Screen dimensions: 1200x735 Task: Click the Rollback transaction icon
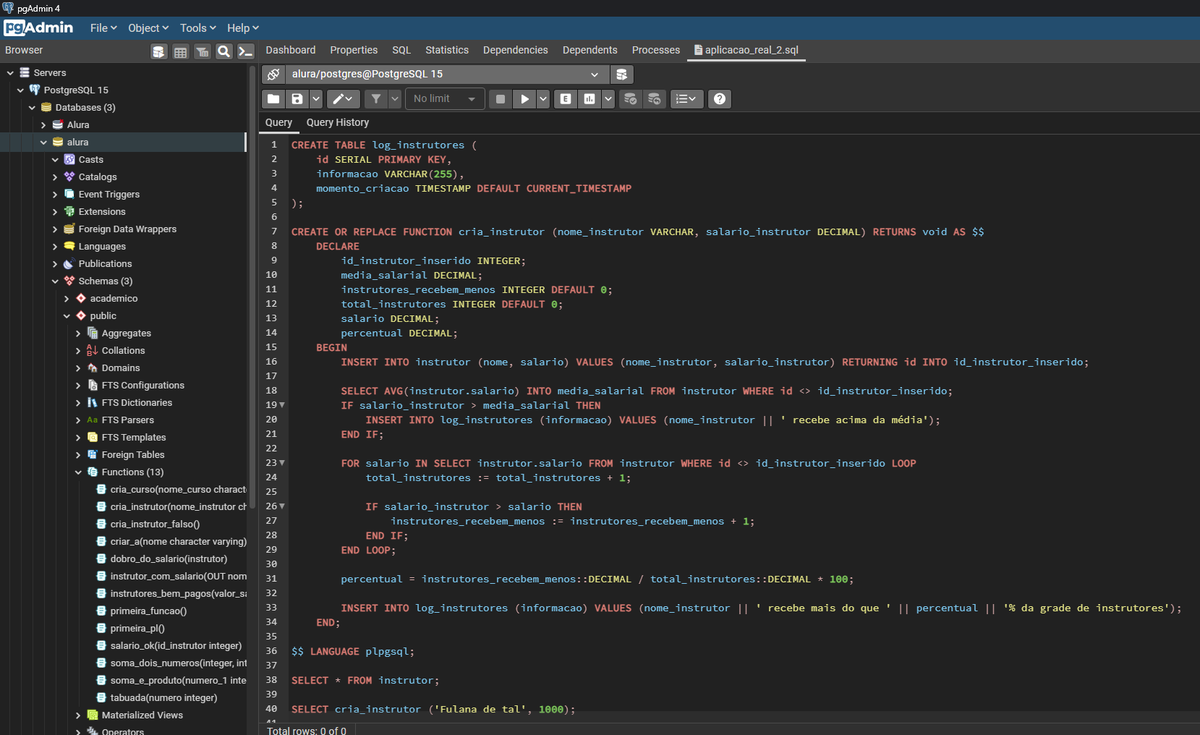click(654, 99)
